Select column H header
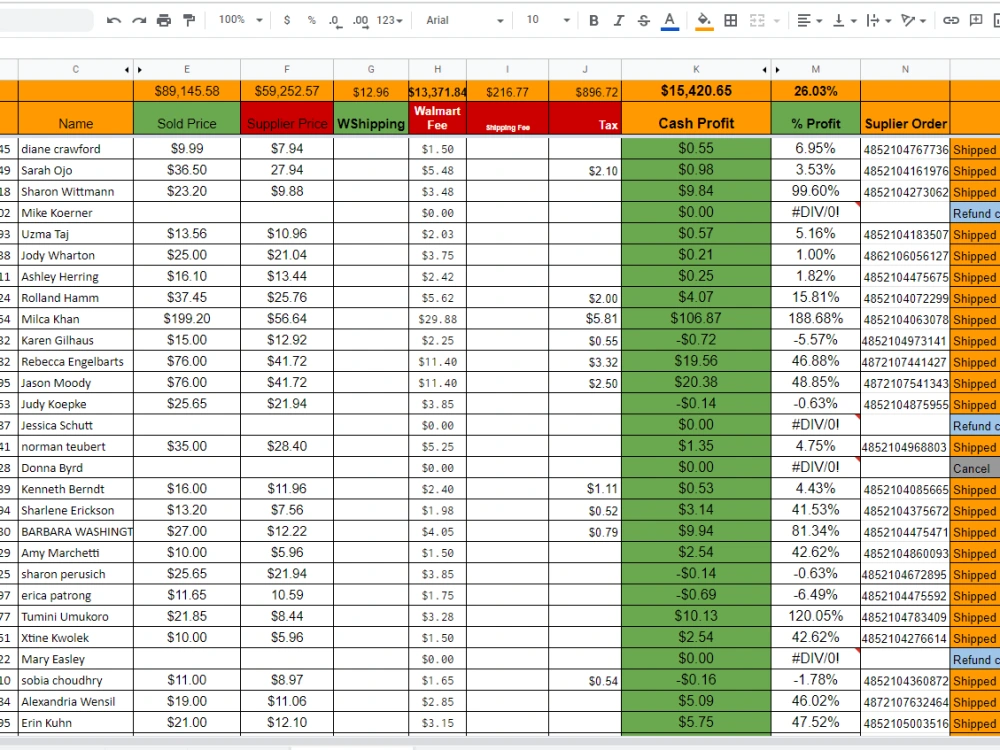 (x=438, y=70)
